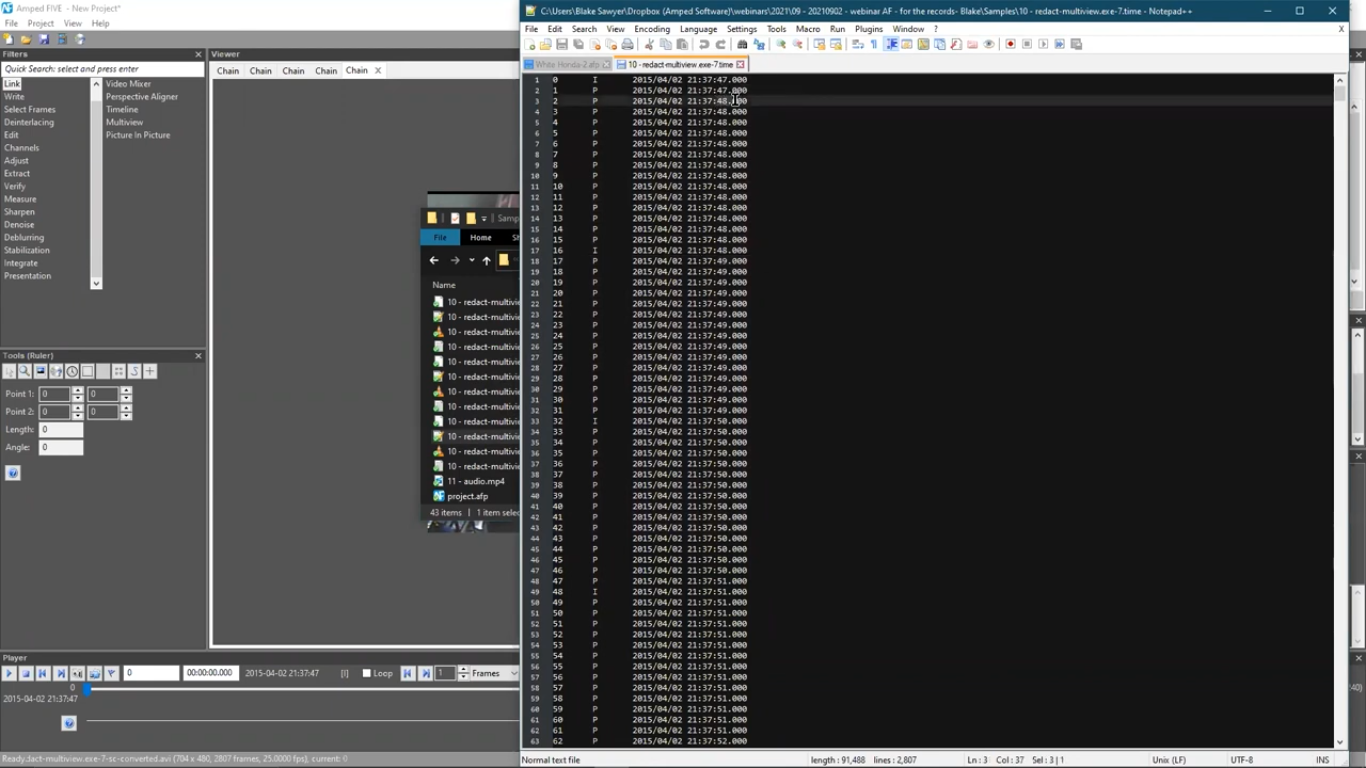The image size is (1366, 768).
Task: Click the magnifier icon in Amped FIVE Tools panel
Action: tap(25, 371)
